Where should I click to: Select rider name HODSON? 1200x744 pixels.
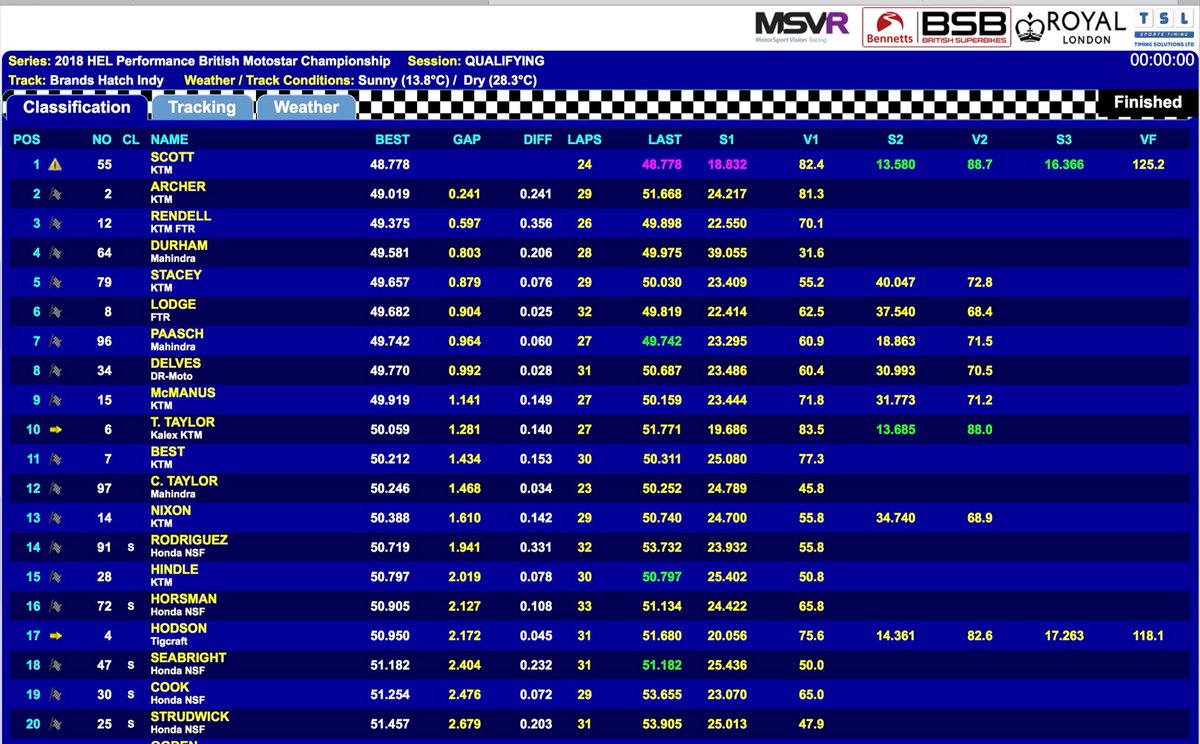click(x=179, y=629)
